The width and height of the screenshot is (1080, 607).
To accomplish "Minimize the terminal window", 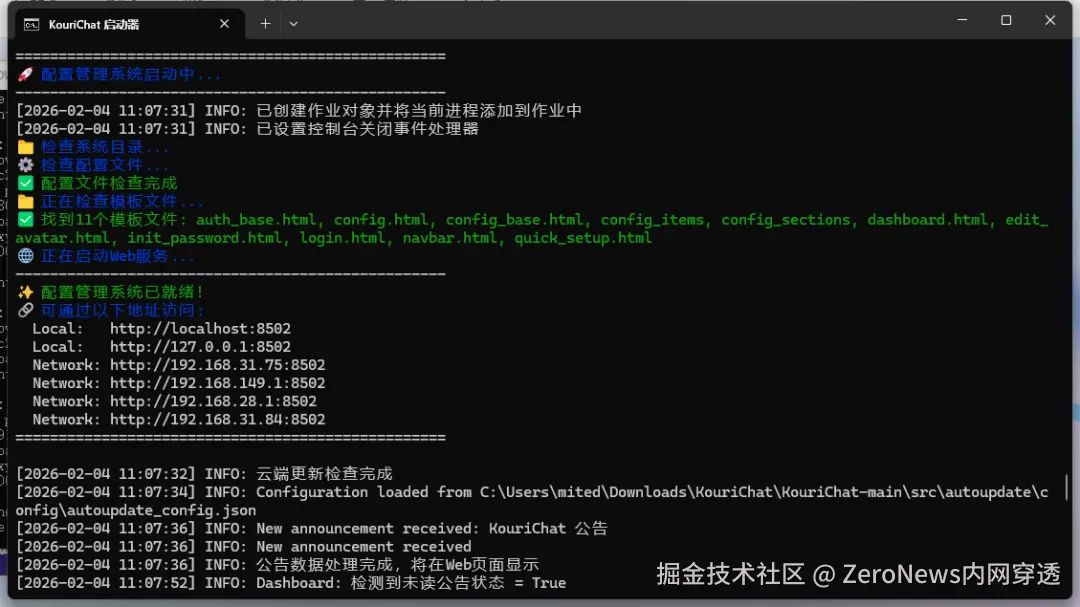I will [962, 20].
